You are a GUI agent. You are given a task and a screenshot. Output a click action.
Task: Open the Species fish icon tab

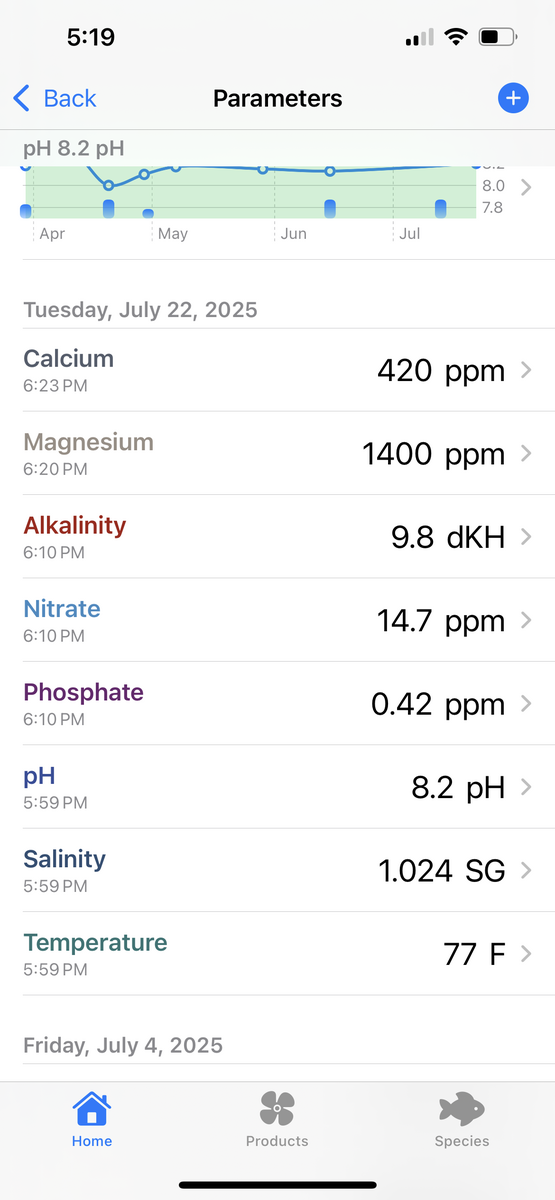[461, 1109]
